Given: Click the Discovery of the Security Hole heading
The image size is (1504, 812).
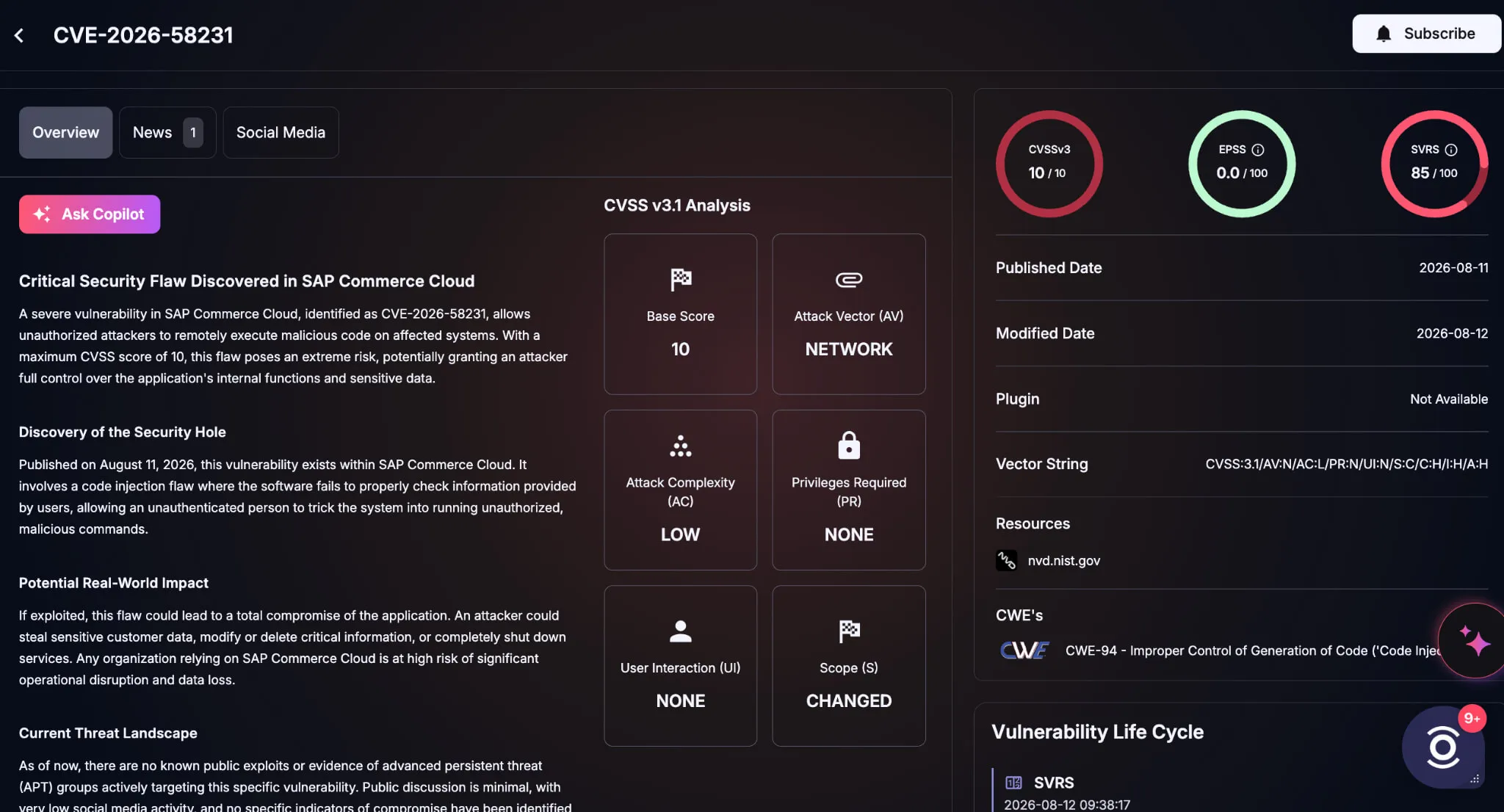Looking at the screenshot, I should click(x=122, y=432).
